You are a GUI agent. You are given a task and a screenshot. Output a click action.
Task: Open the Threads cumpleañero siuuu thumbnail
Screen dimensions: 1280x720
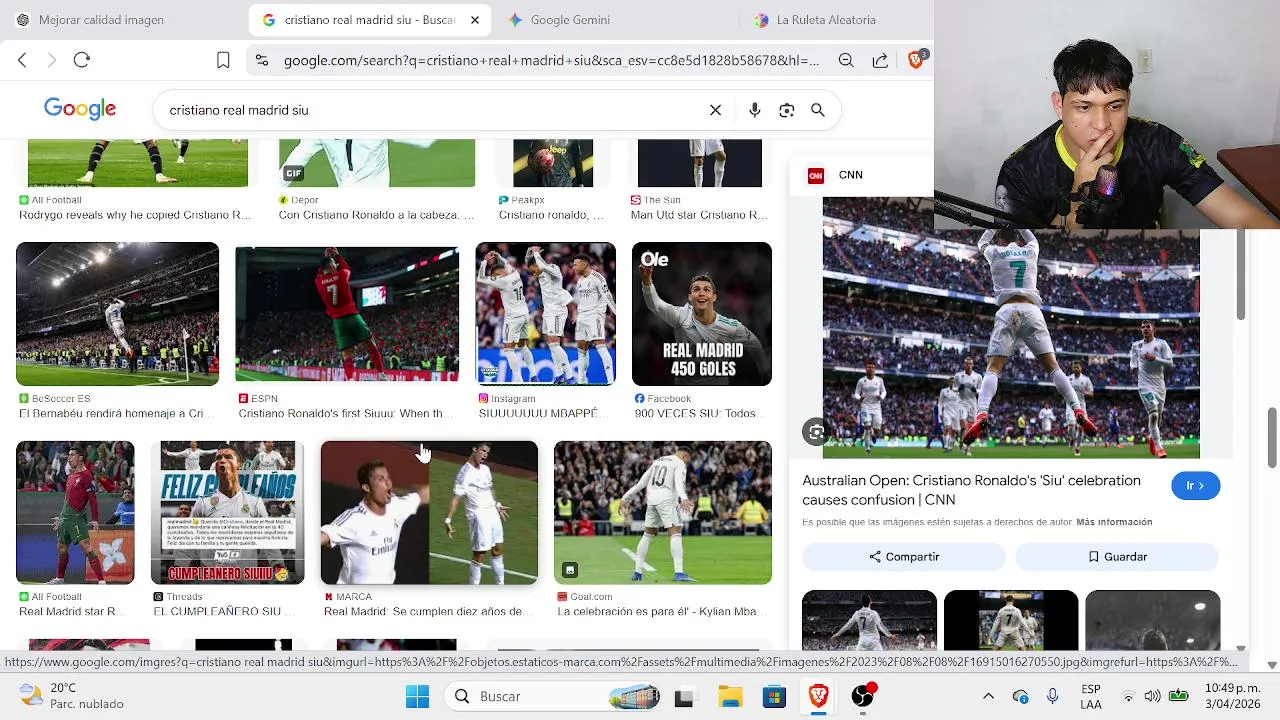coord(227,513)
